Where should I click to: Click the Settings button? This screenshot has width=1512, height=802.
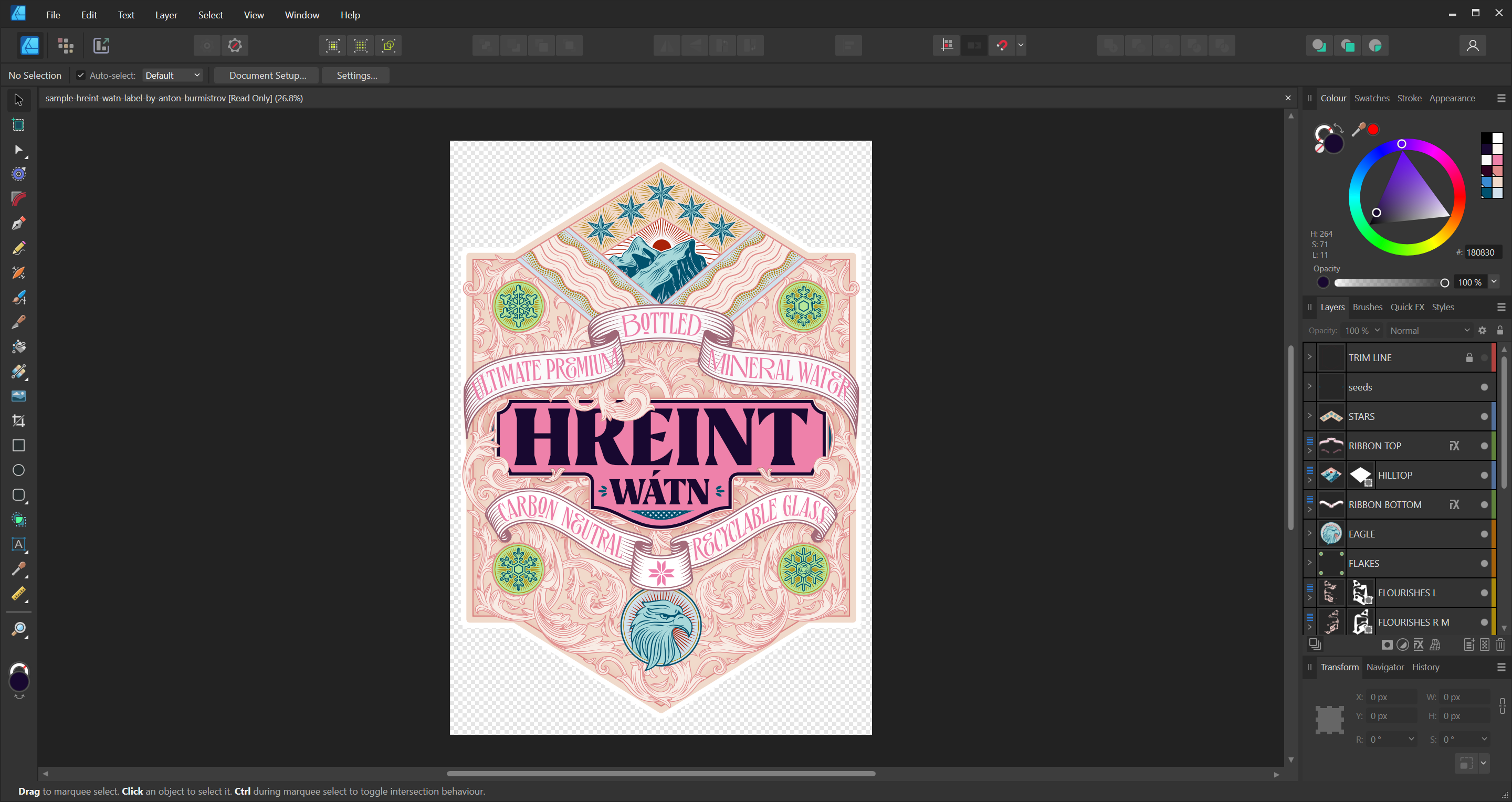tap(357, 75)
